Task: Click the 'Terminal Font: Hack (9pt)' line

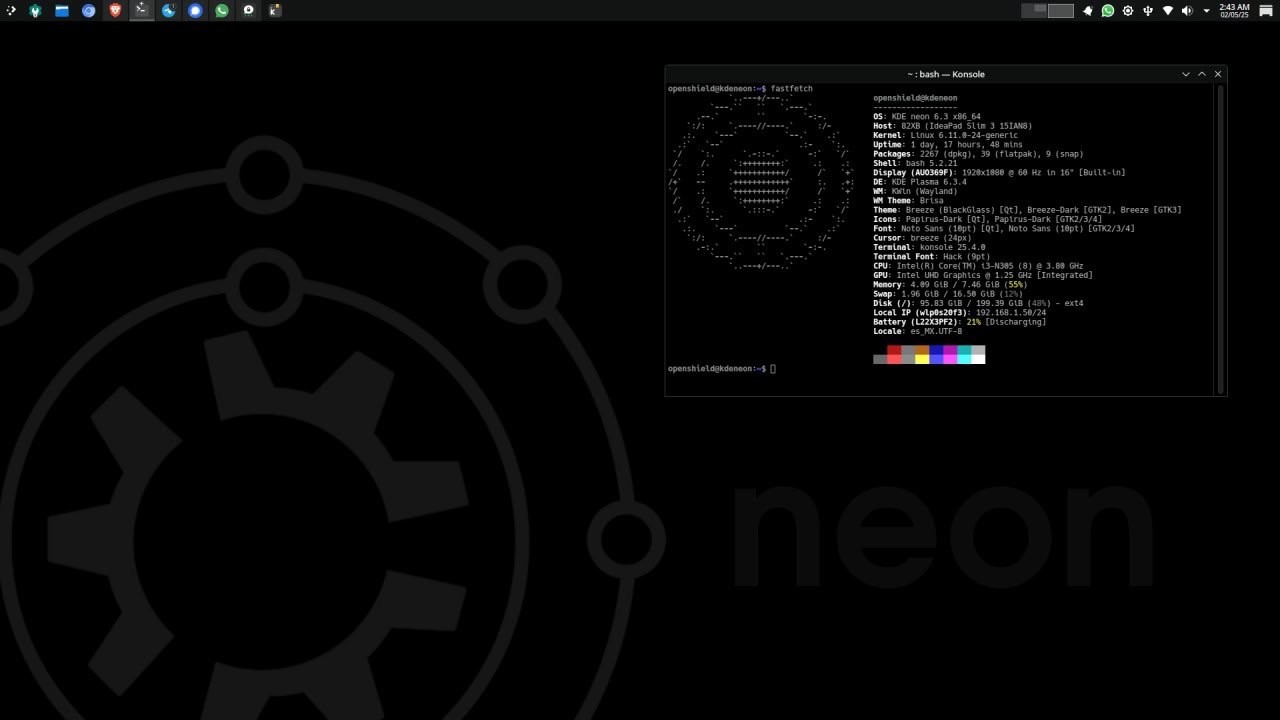Action: pos(932,257)
